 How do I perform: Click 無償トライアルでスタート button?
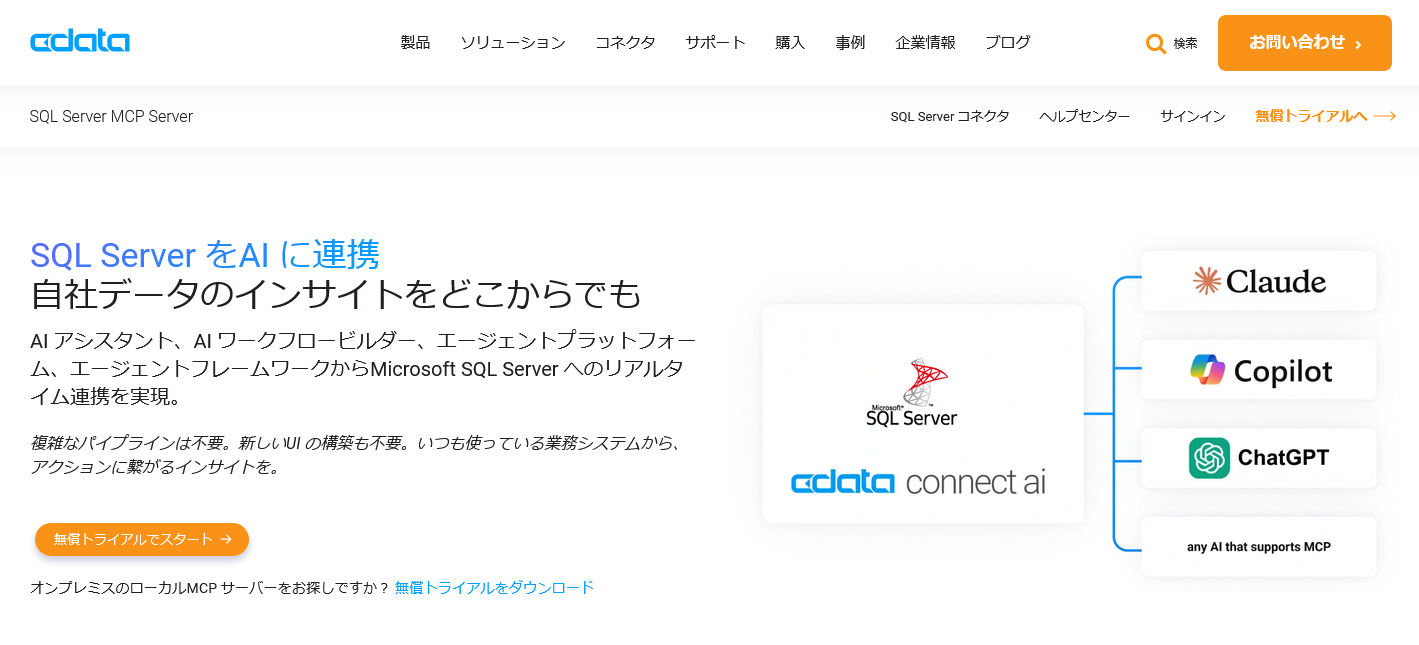pyautogui.click(x=142, y=539)
